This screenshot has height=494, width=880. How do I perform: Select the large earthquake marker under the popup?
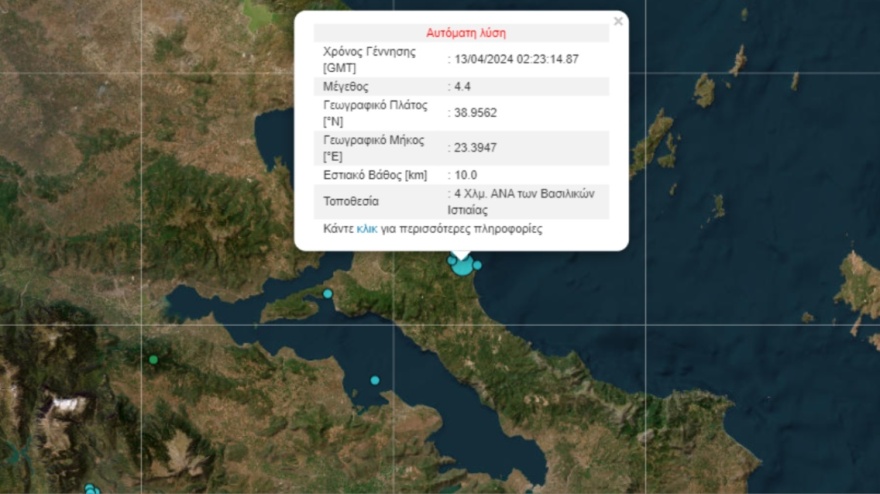pyautogui.click(x=462, y=266)
